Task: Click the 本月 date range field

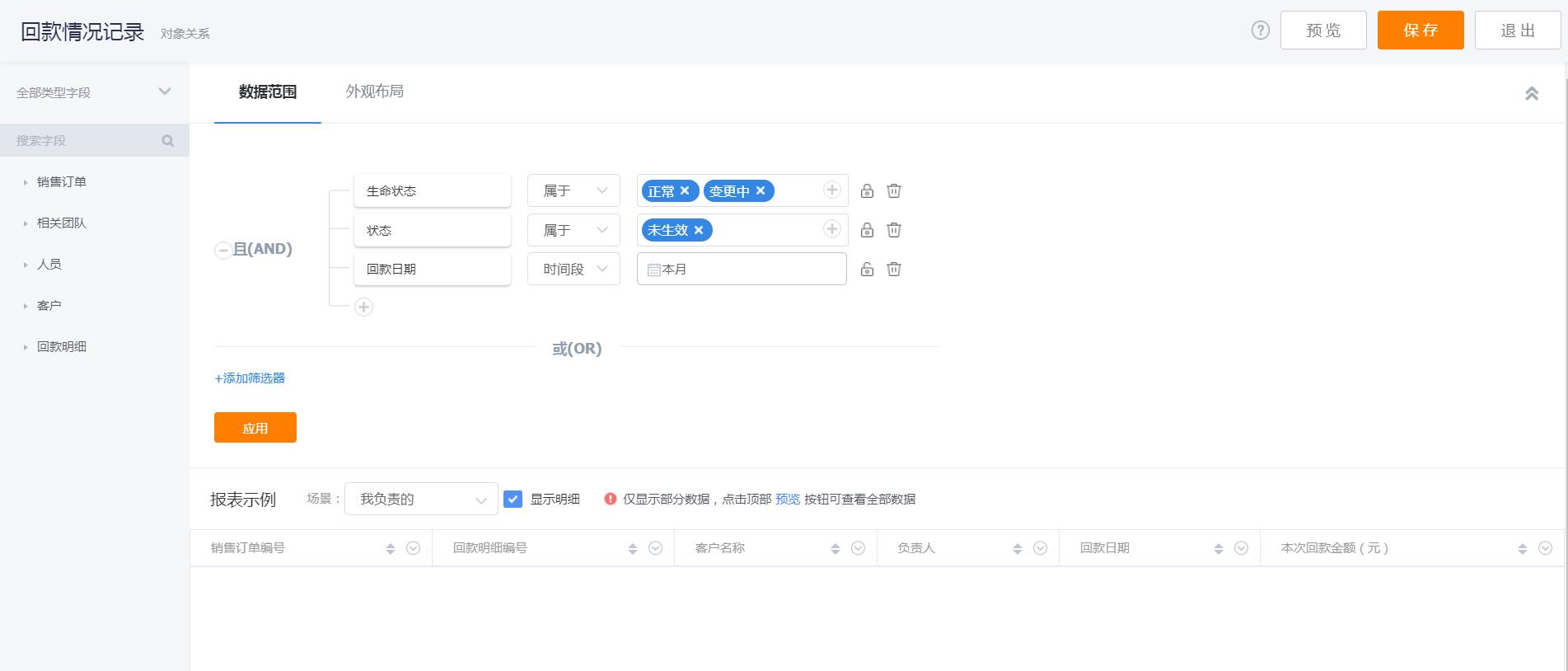Action: coord(742,269)
